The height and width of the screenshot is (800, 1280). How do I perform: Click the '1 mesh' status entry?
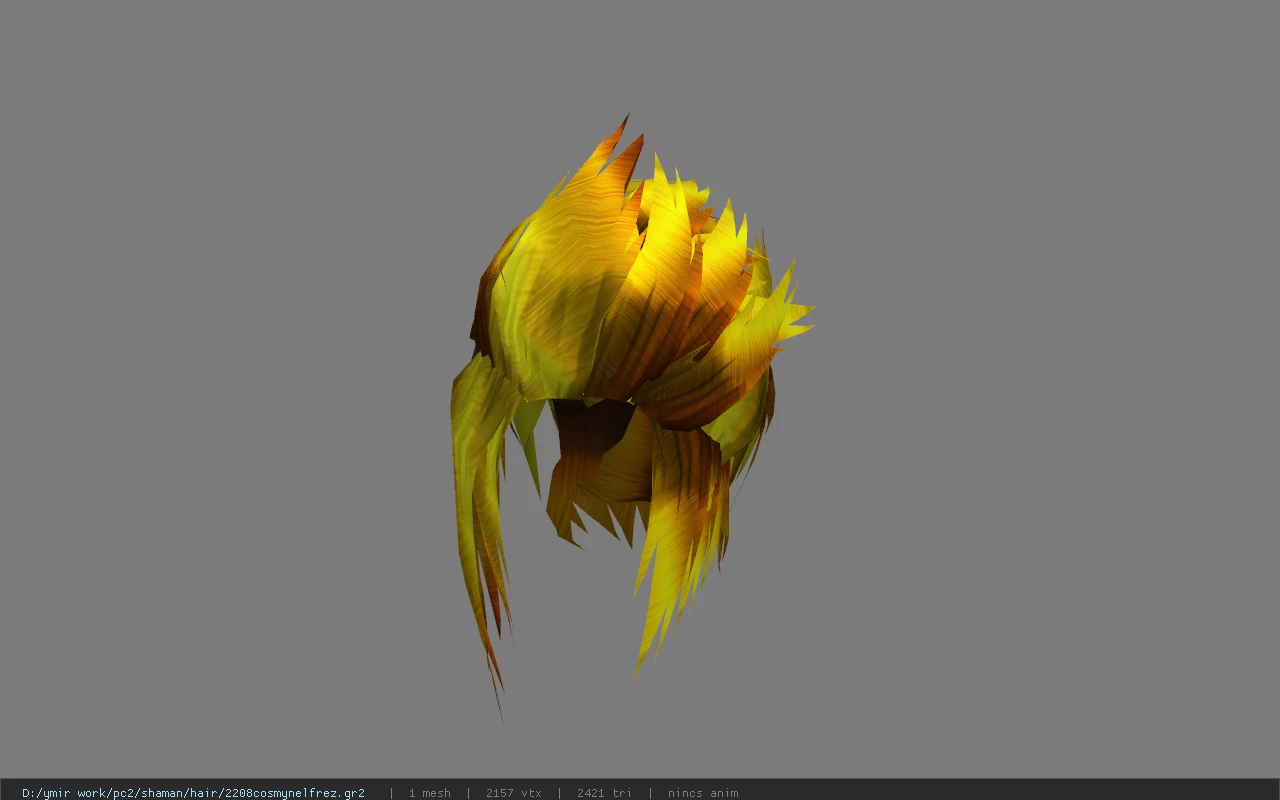tap(429, 793)
